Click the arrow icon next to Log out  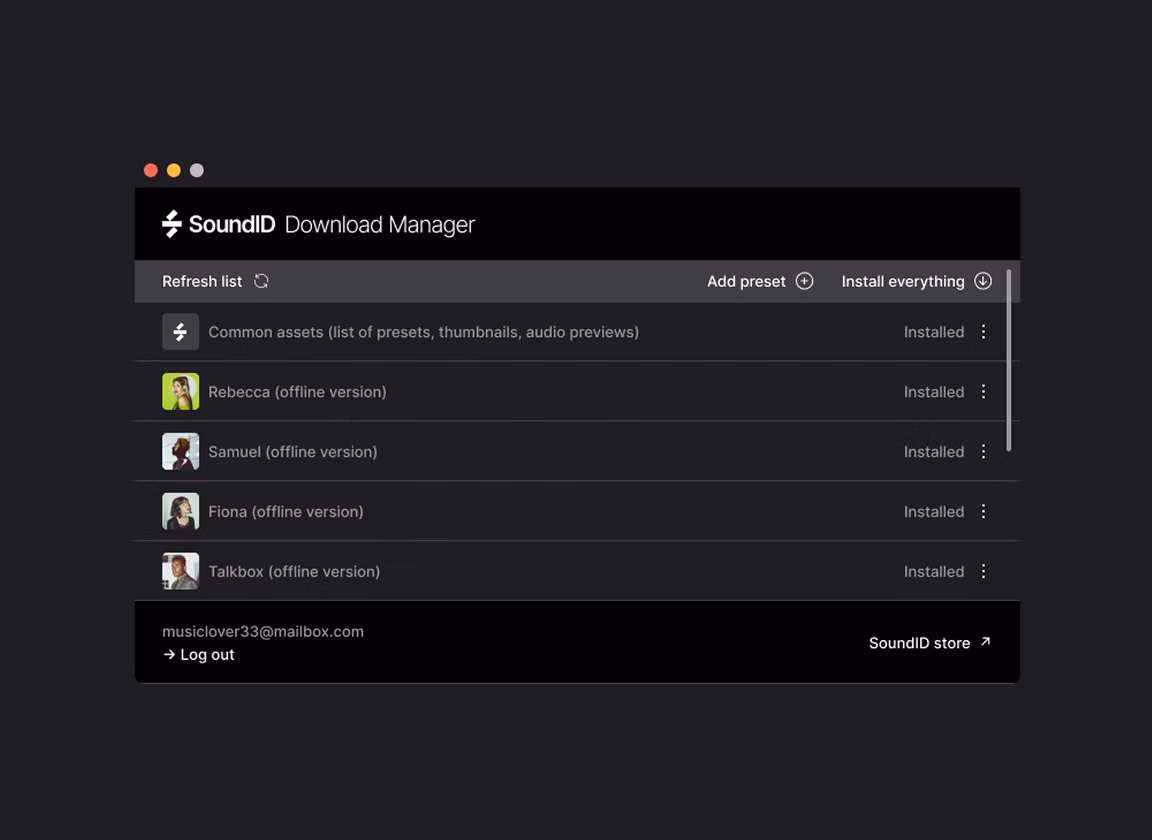[167, 655]
